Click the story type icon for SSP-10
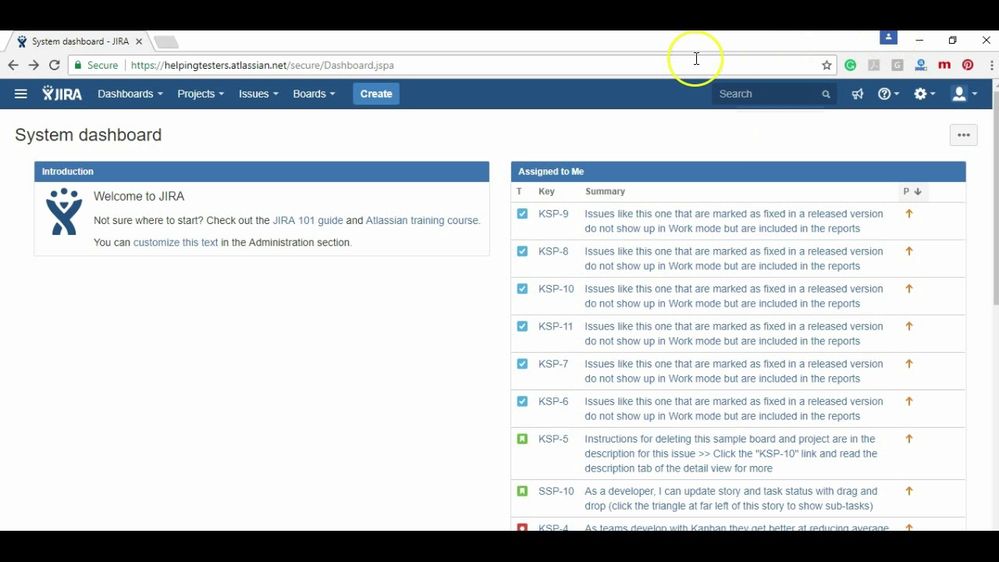The image size is (999, 562). click(x=522, y=491)
